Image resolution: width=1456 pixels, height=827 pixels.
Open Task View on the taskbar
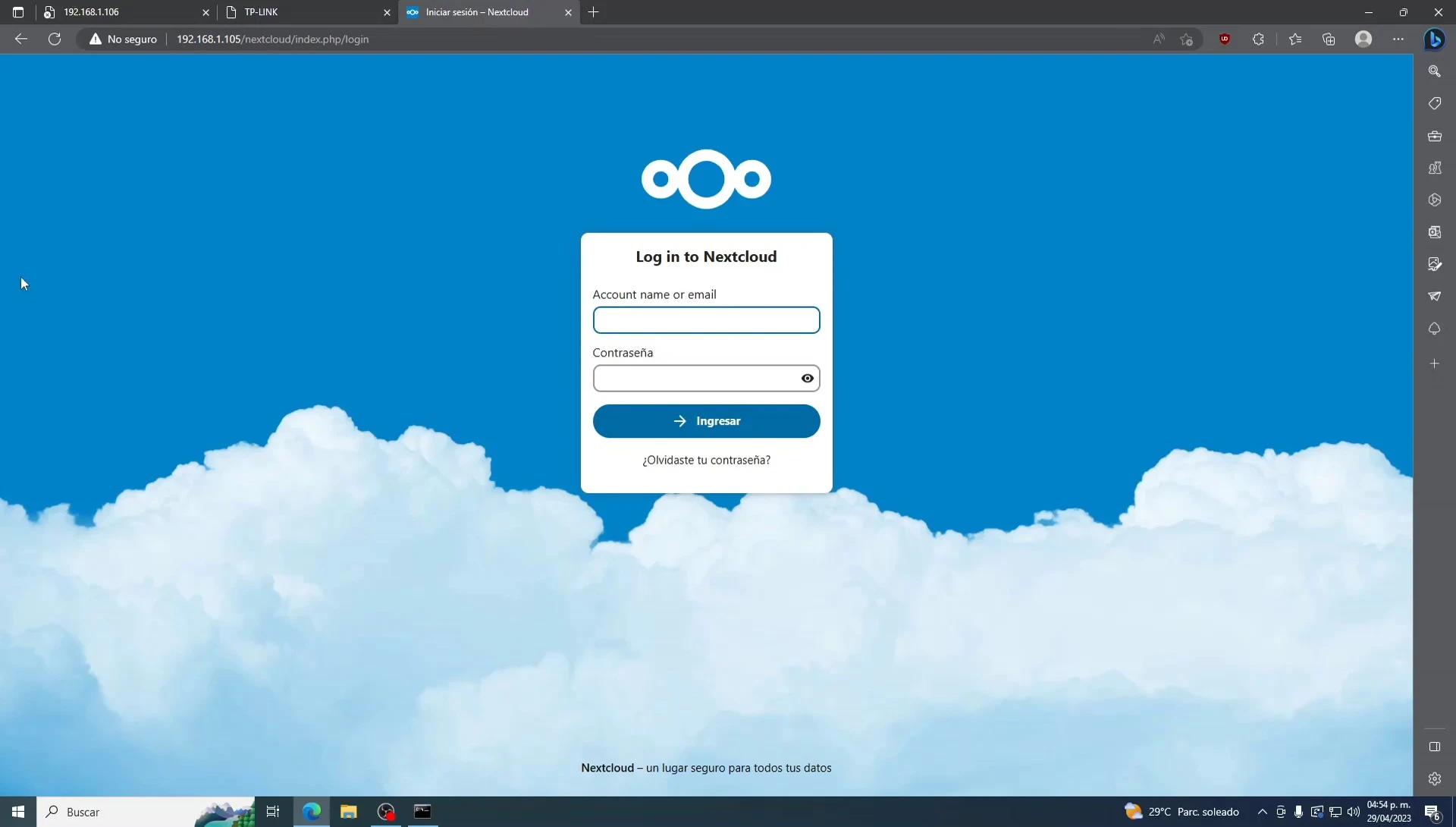[273, 812]
